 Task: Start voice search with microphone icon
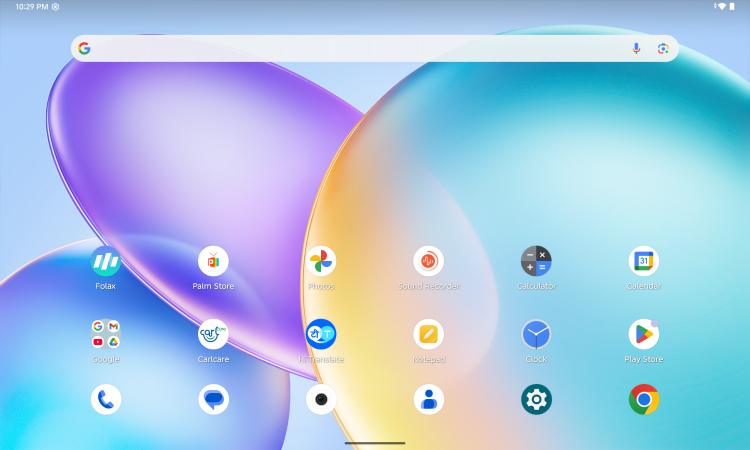pos(636,48)
